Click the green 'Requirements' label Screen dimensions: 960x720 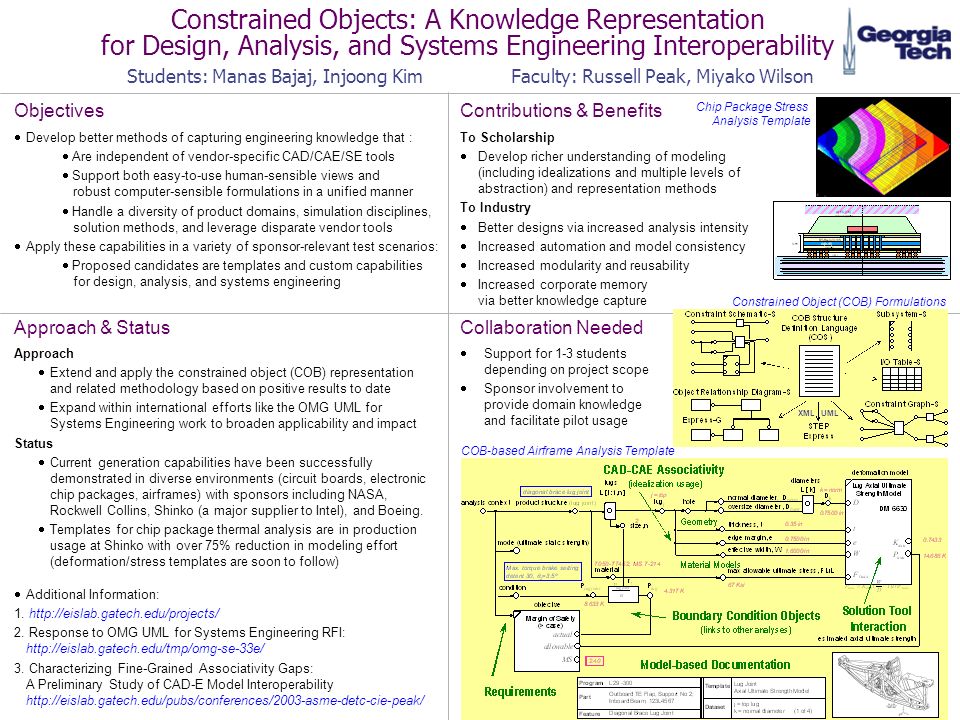pos(520,691)
